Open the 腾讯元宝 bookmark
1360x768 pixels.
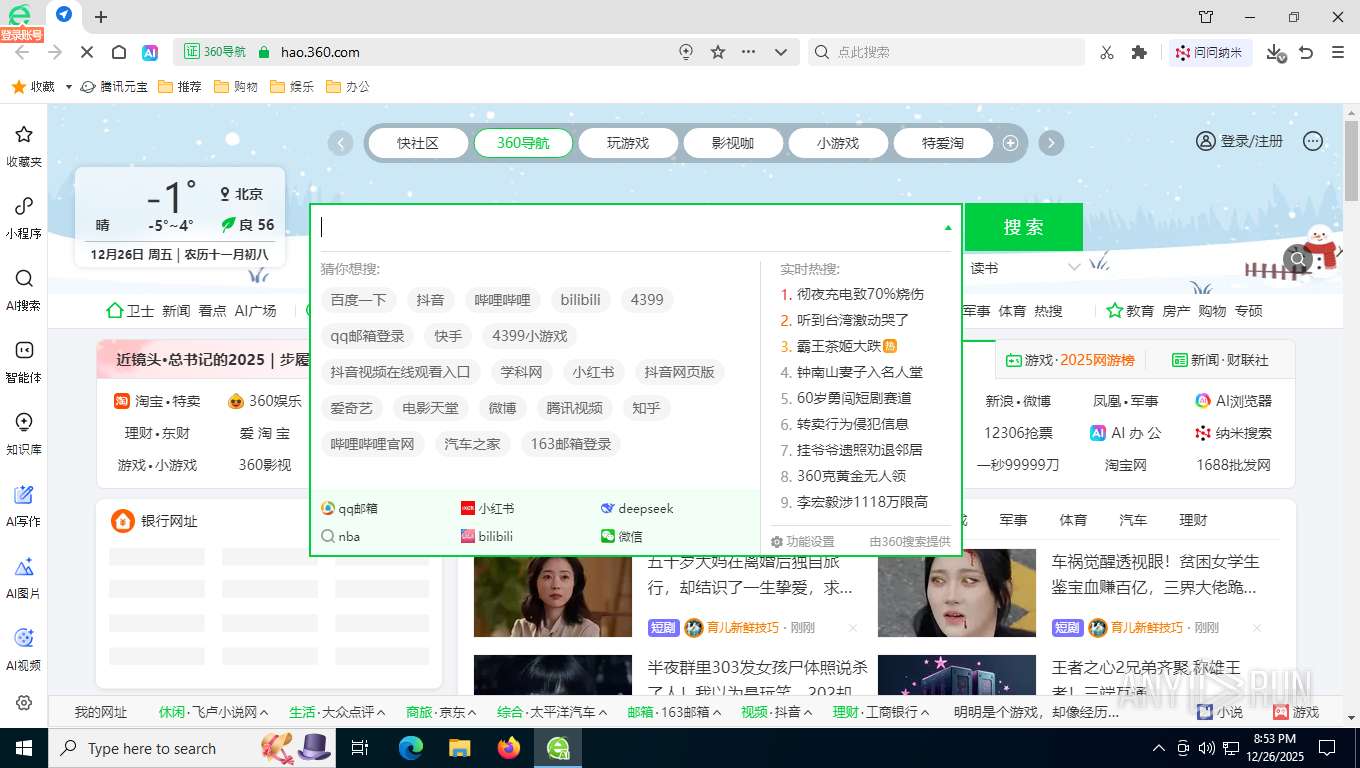pyautogui.click(x=115, y=87)
